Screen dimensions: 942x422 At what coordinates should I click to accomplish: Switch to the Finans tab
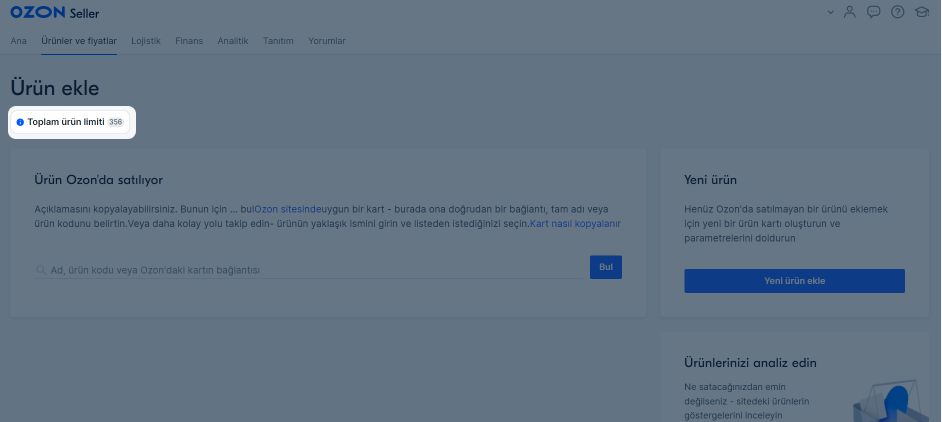189,41
